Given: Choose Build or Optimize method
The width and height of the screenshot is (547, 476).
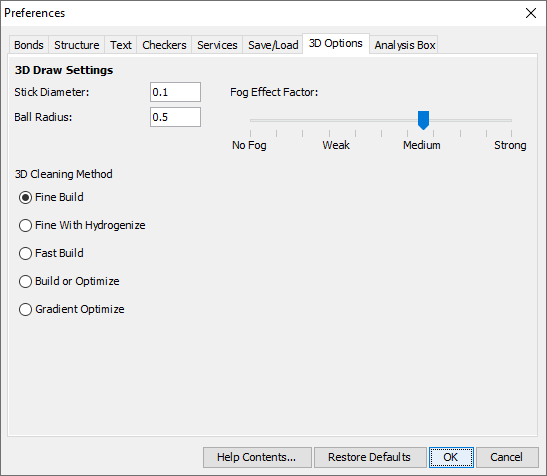Looking at the screenshot, I should click(x=69, y=281).
